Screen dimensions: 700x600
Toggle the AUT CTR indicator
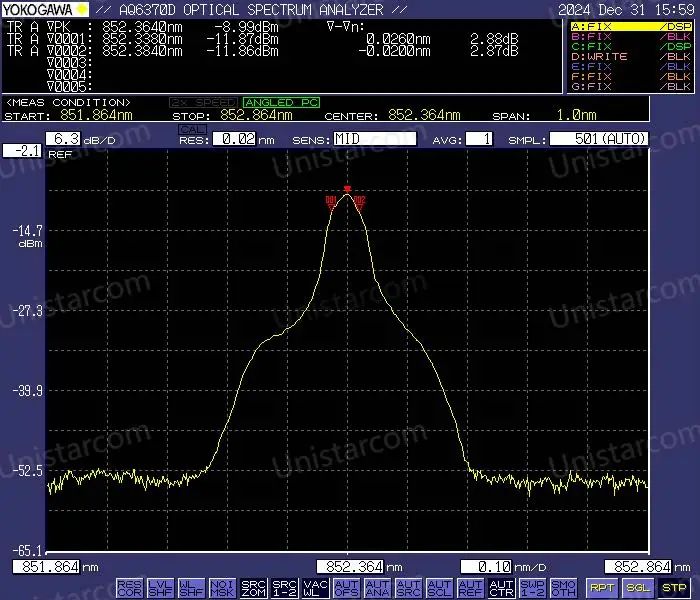(x=501, y=588)
